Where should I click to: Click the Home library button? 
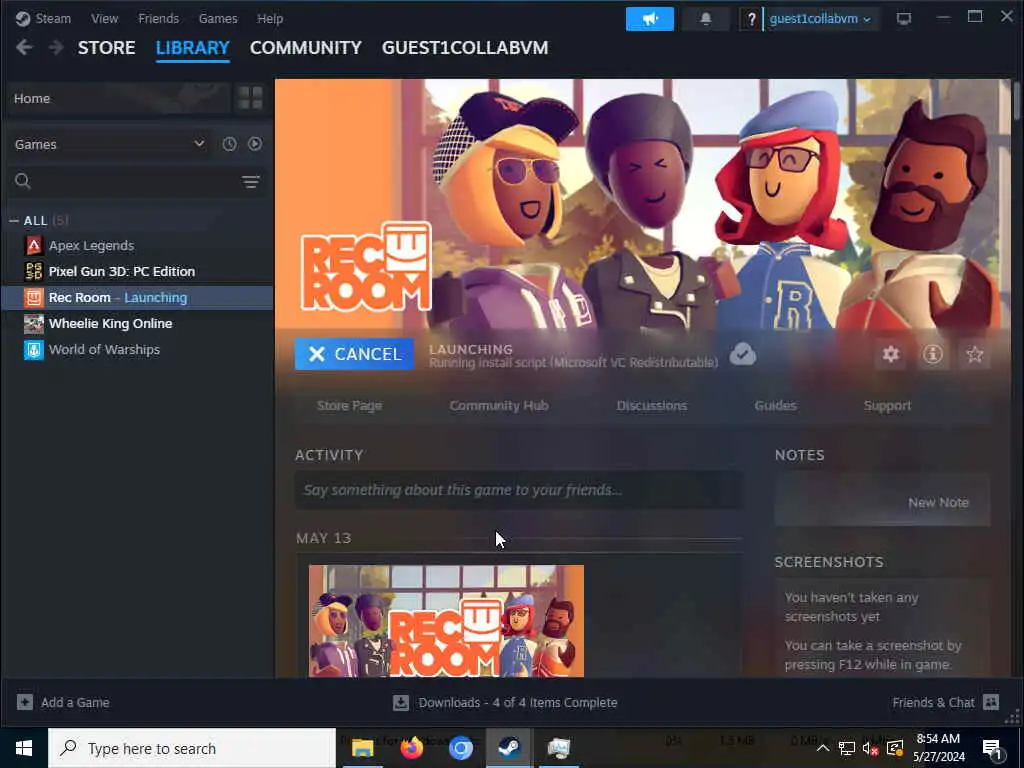coord(120,98)
